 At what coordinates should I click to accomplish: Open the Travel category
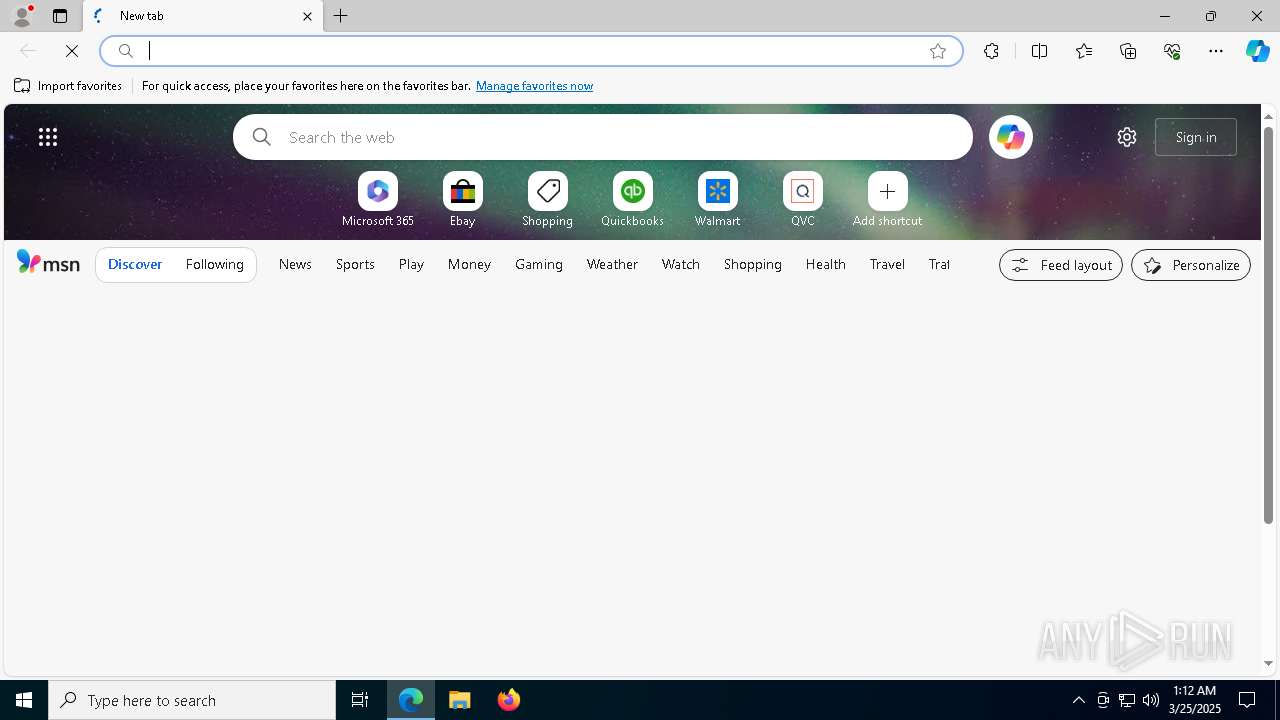pos(887,264)
